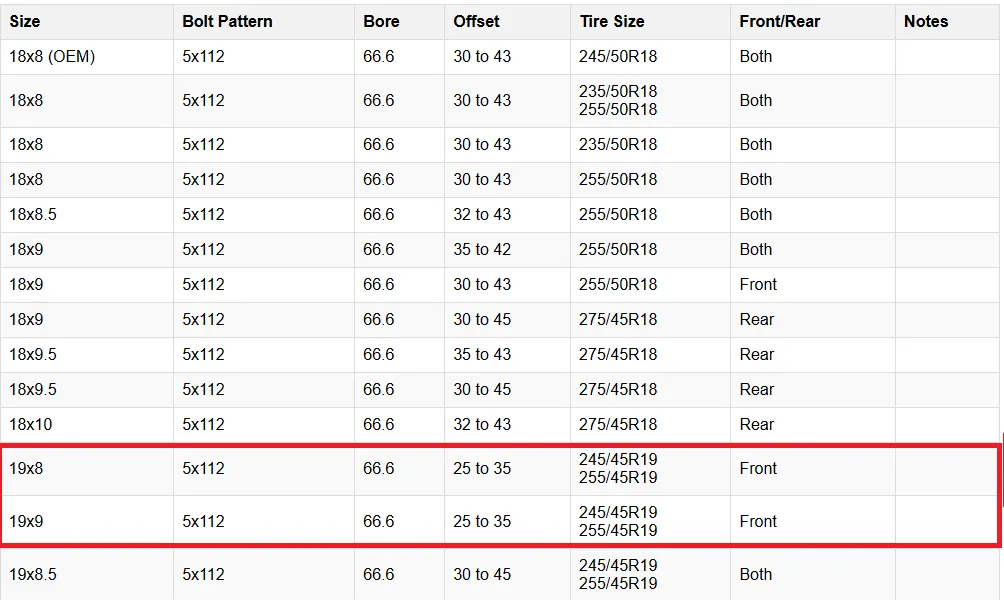Click Both in the 19x8.5 row

756,575
